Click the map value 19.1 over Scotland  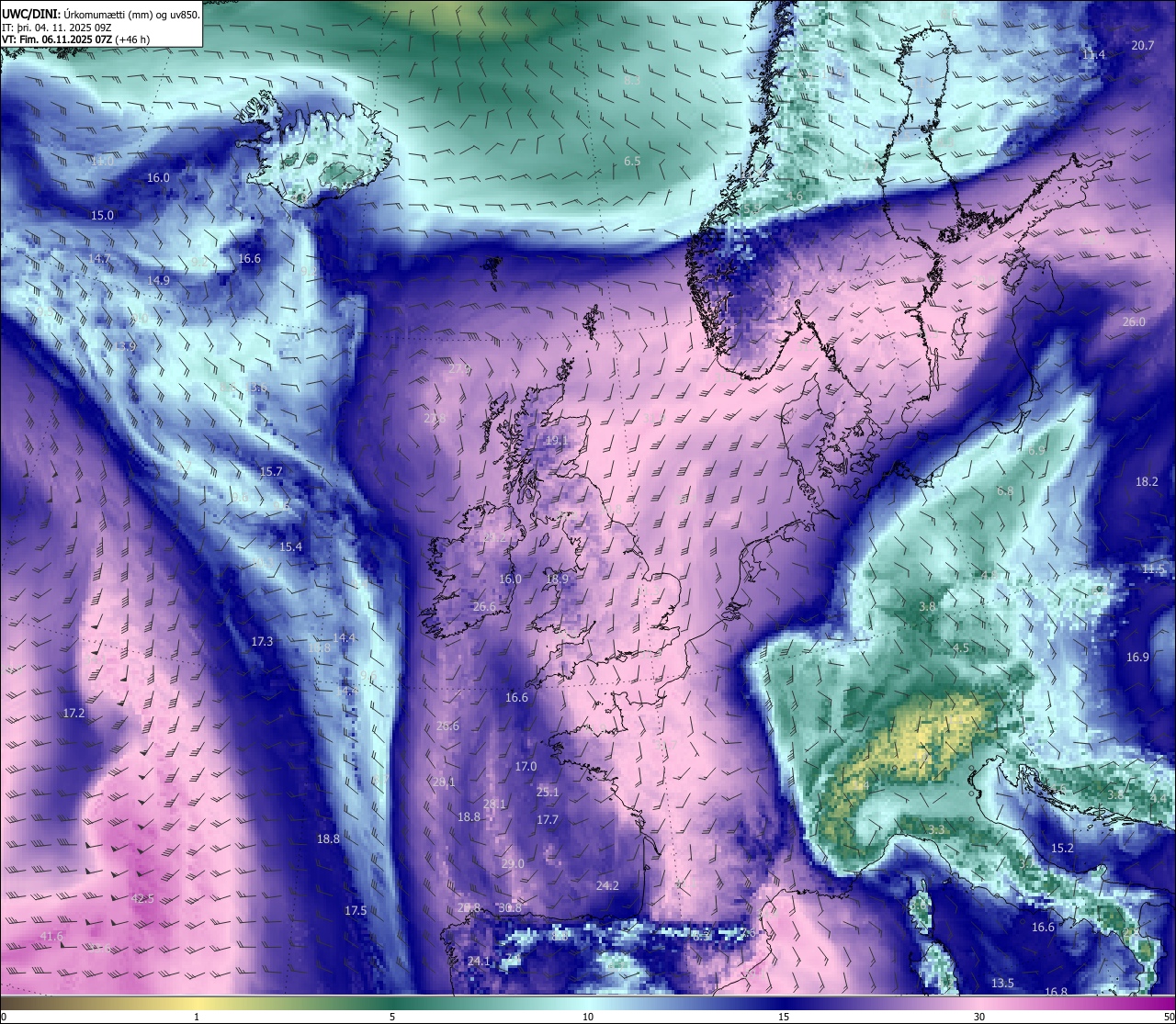[556, 441]
